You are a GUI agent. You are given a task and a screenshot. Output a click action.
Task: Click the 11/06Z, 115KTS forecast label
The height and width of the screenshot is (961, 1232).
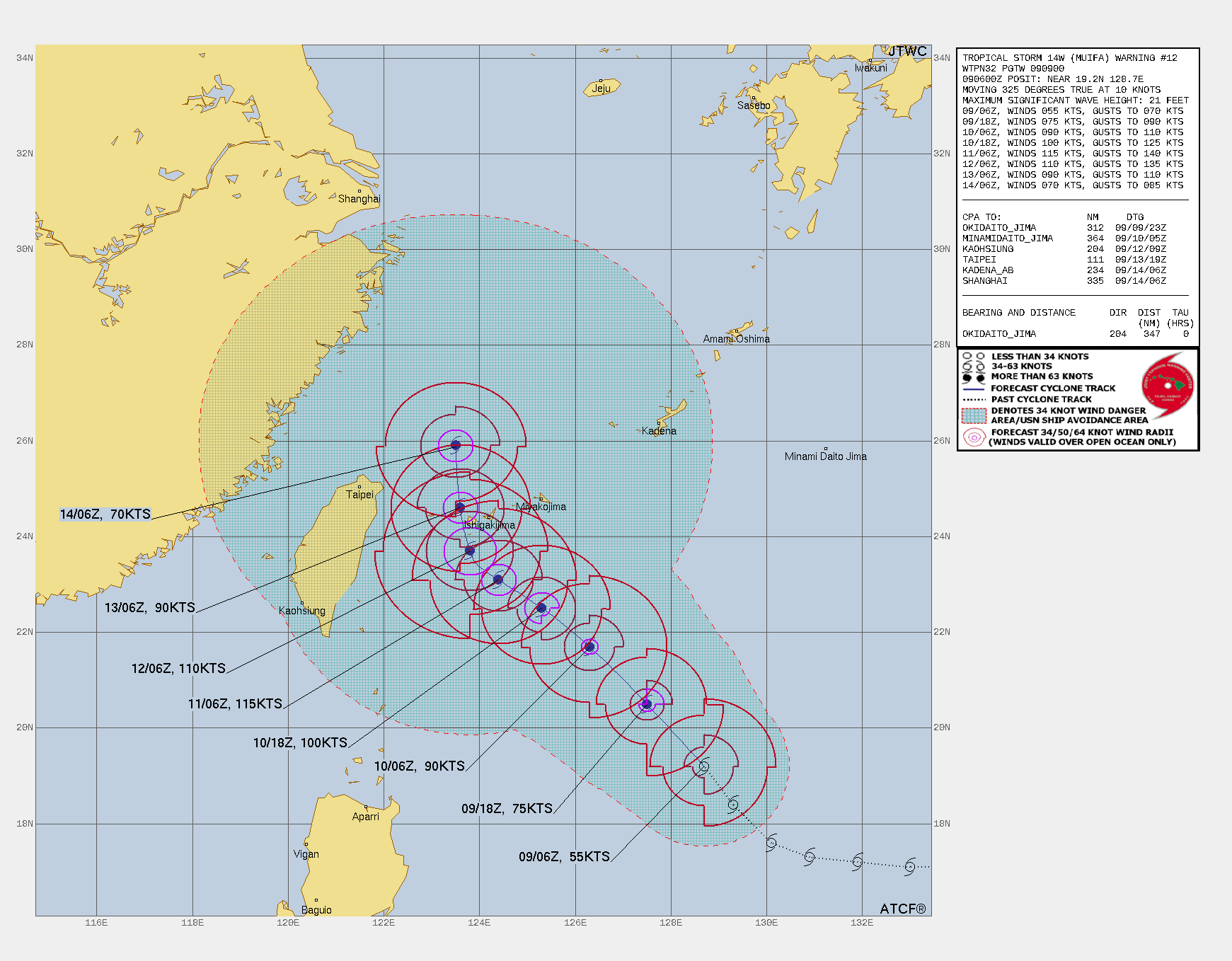pyautogui.click(x=235, y=704)
